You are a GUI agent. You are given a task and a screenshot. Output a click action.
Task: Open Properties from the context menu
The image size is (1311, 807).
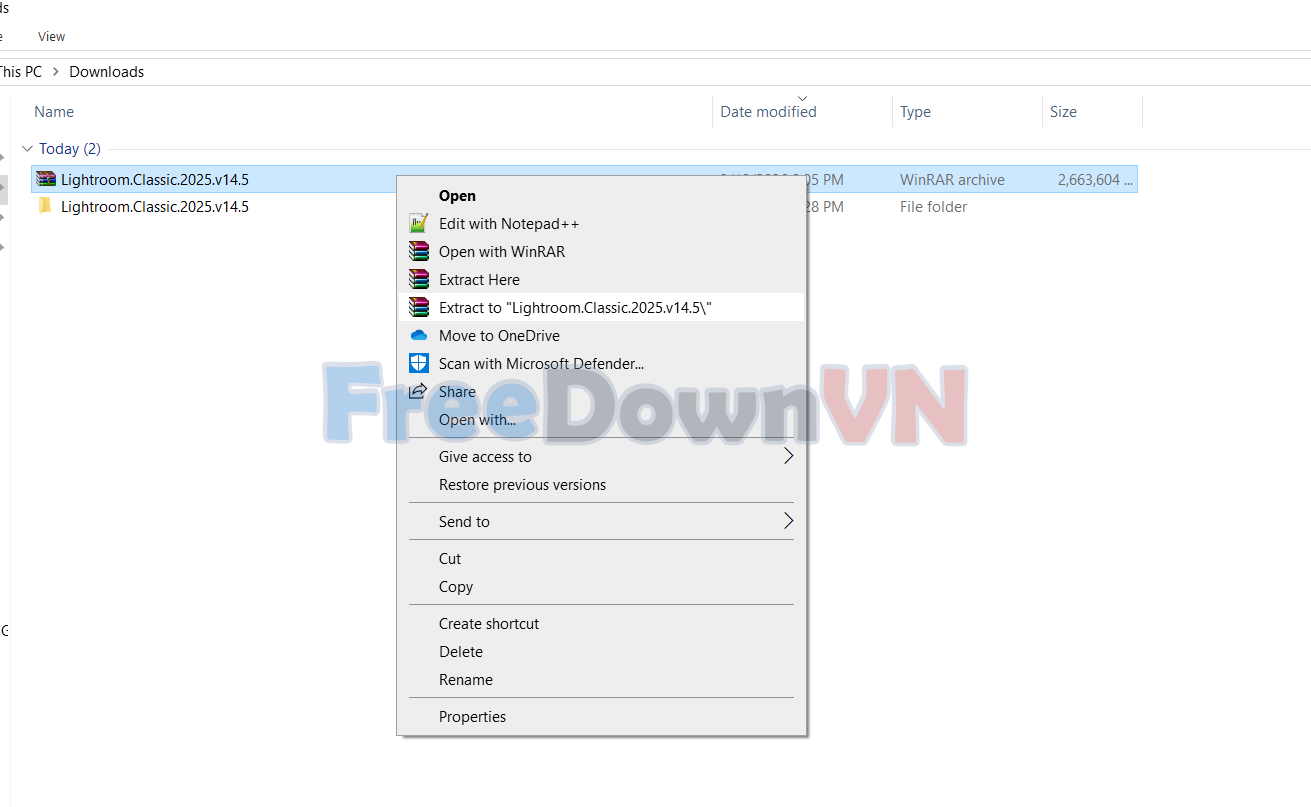pyautogui.click(x=472, y=716)
